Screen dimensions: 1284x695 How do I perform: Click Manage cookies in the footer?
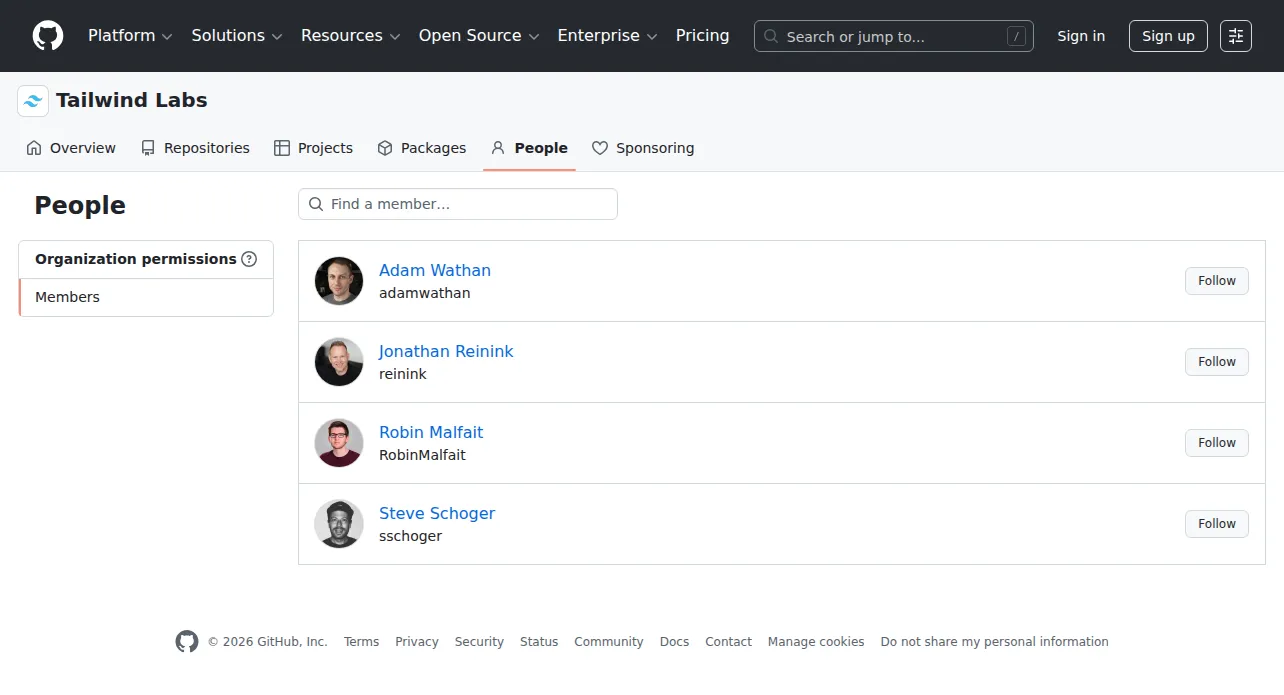(816, 642)
